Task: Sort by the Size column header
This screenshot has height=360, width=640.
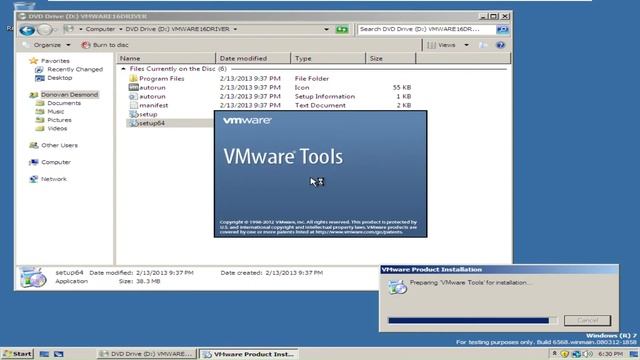Action: tap(391, 58)
